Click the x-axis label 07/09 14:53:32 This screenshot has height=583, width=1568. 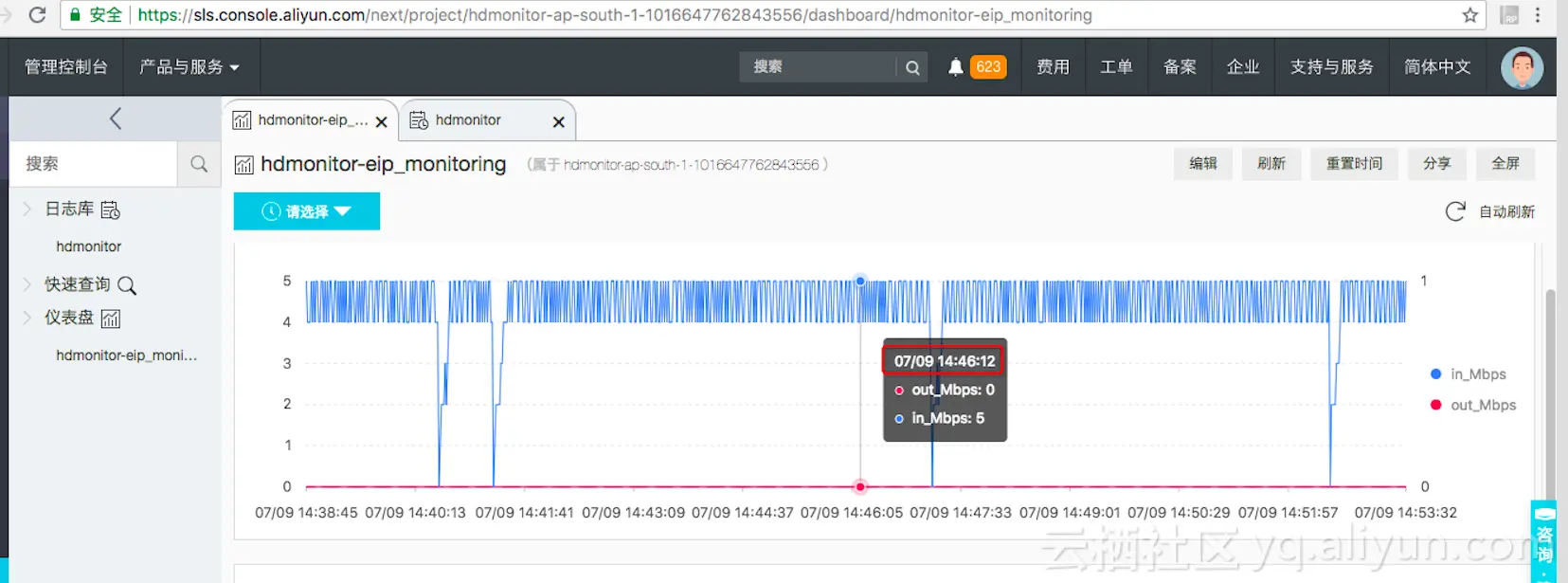coord(1406,513)
